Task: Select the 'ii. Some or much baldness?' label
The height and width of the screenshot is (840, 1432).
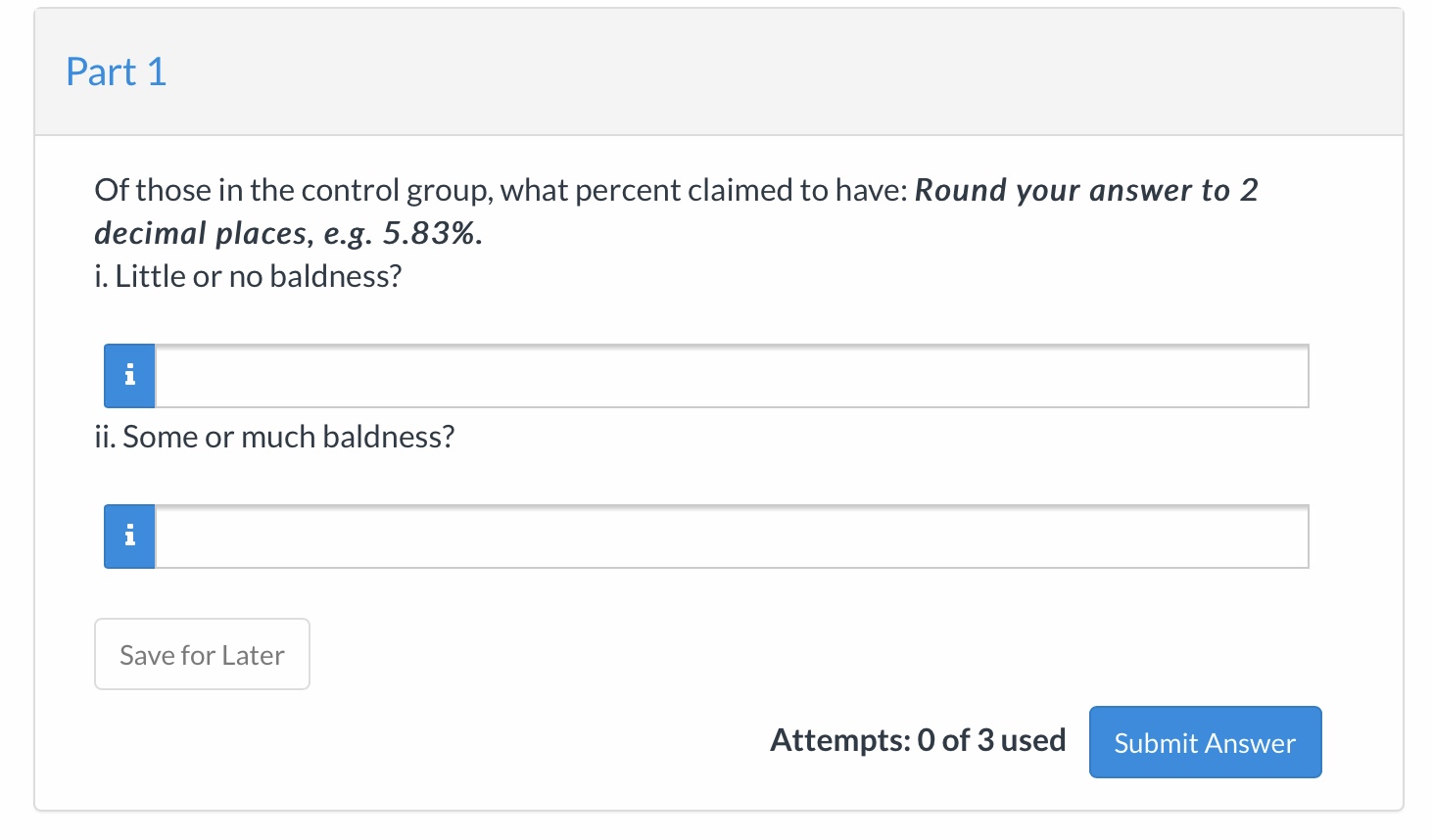Action: (274, 437)
